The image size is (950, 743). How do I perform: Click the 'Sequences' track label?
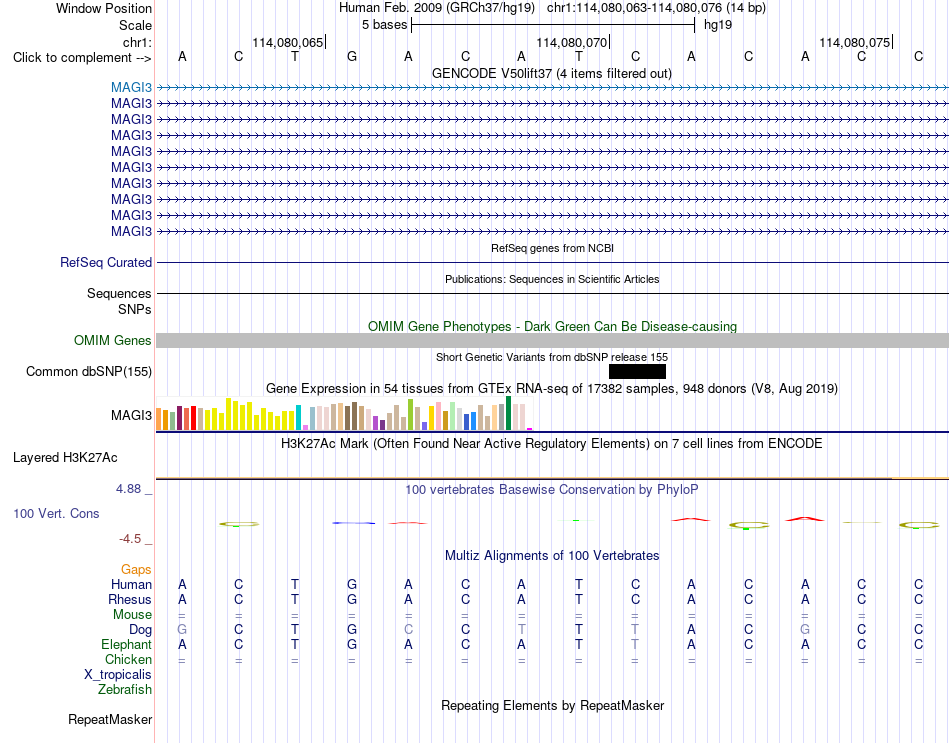119,293
